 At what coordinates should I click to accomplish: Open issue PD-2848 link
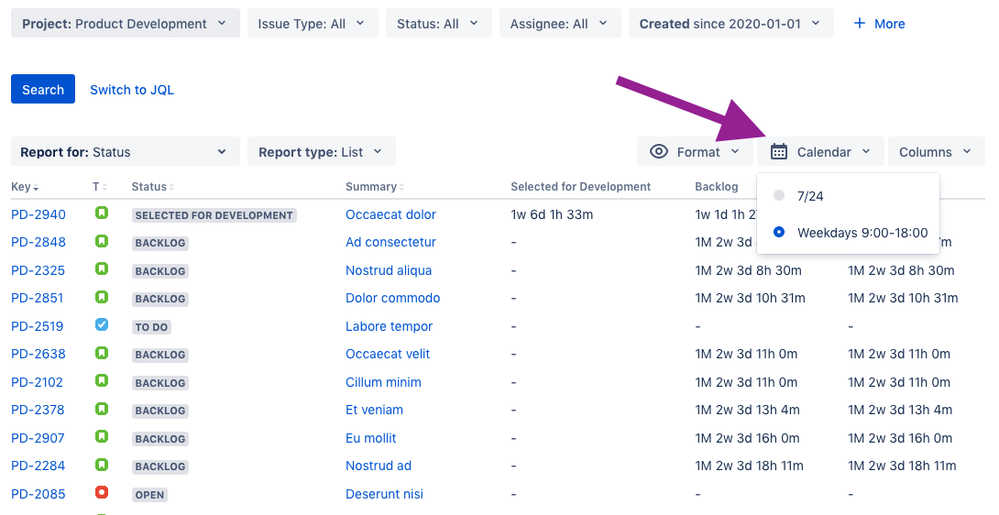click(x=38, y=242)
